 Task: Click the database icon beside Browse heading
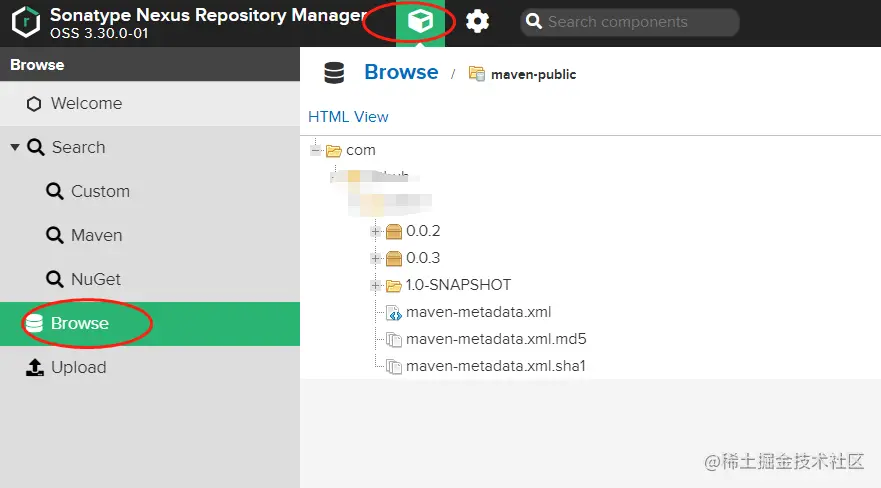click(334, 73)
